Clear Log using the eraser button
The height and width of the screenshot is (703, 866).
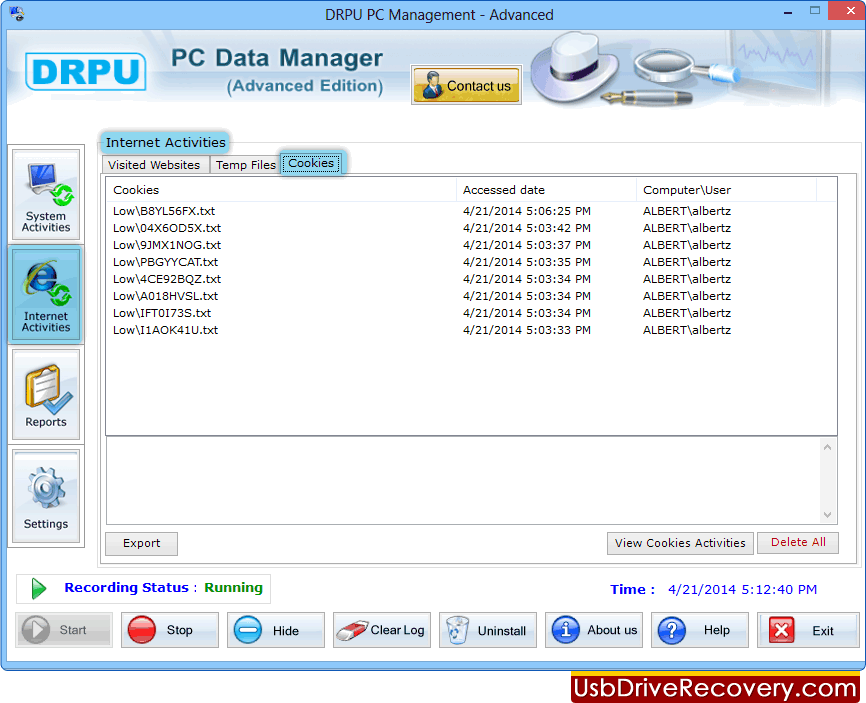pyautogui.click(x=382, y=630)
